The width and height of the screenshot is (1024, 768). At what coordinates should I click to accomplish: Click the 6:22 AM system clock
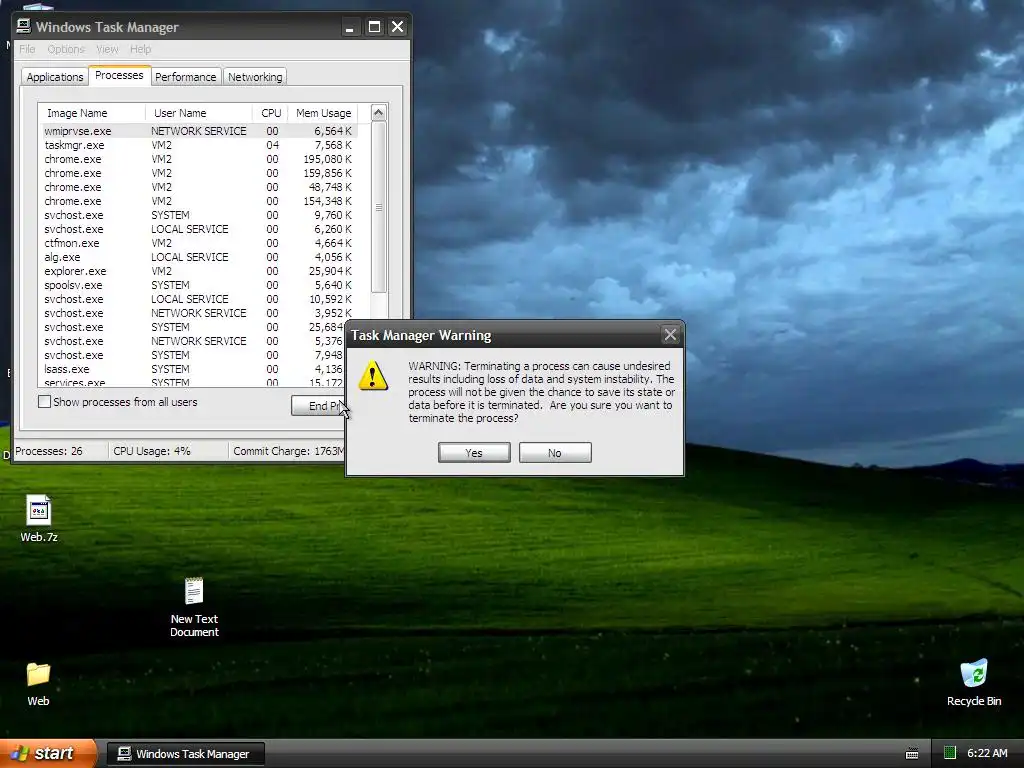[987, 753]
